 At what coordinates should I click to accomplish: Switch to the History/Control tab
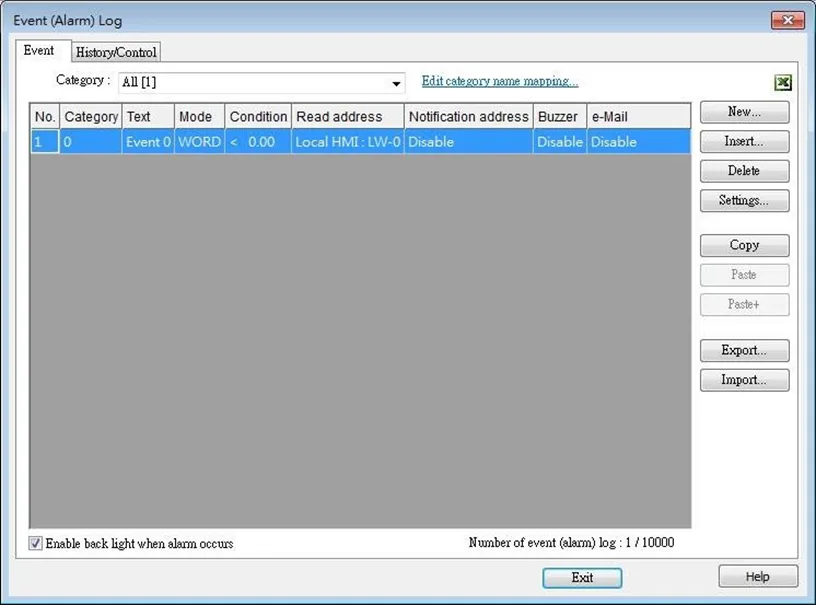pyautogui.click(x=116, y=52)
